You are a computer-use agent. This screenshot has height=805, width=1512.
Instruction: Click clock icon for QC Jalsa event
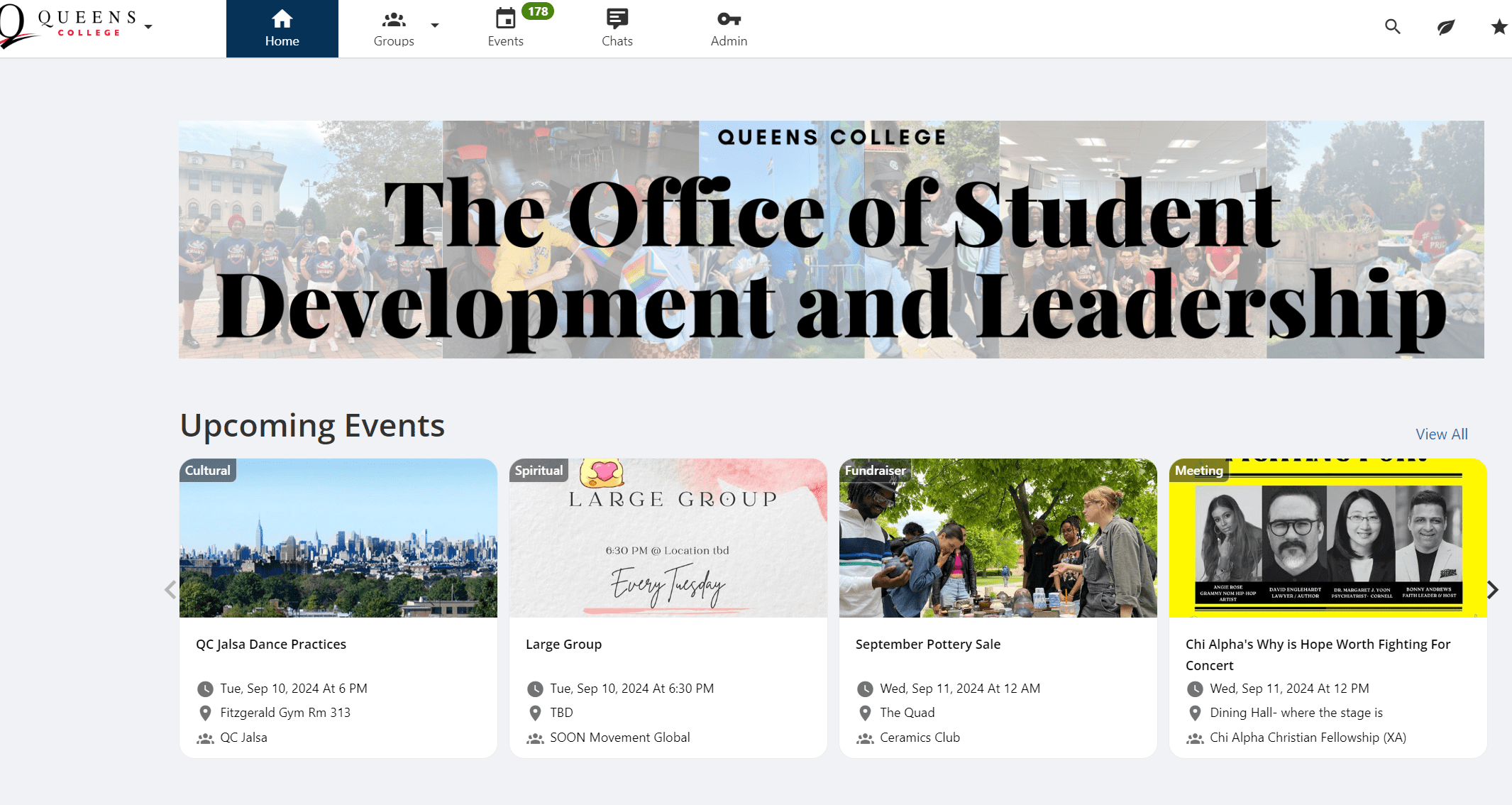pyautogui.click(x=205, y=689)
